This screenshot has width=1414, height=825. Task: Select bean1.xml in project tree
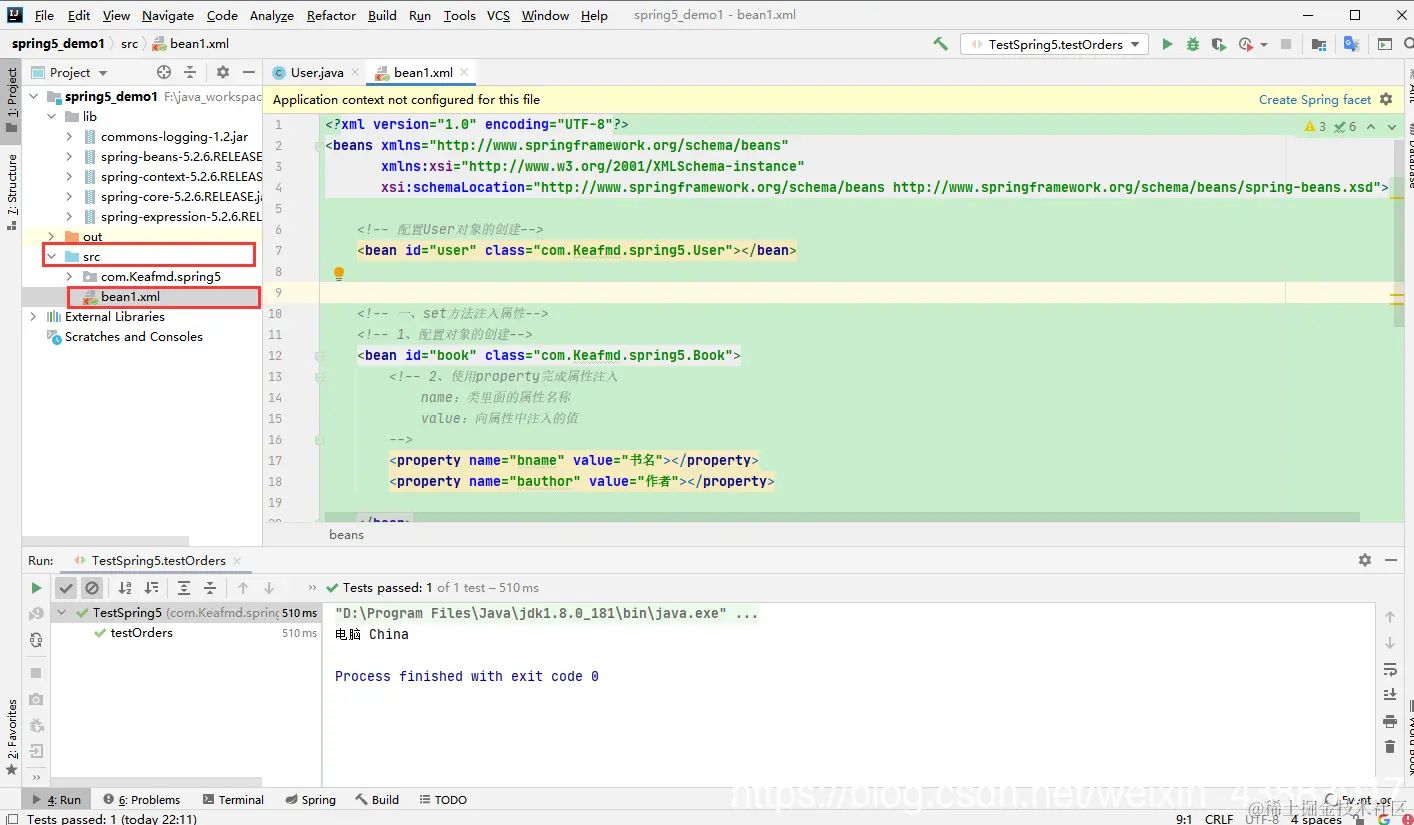(x=130, y=297)
